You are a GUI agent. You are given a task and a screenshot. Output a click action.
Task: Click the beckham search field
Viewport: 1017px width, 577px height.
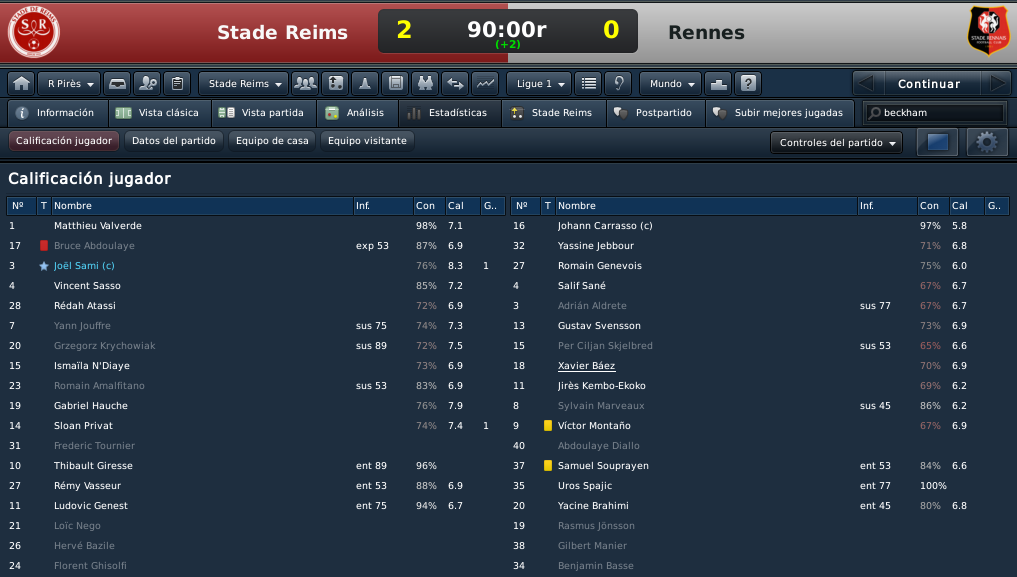[935, 113]
